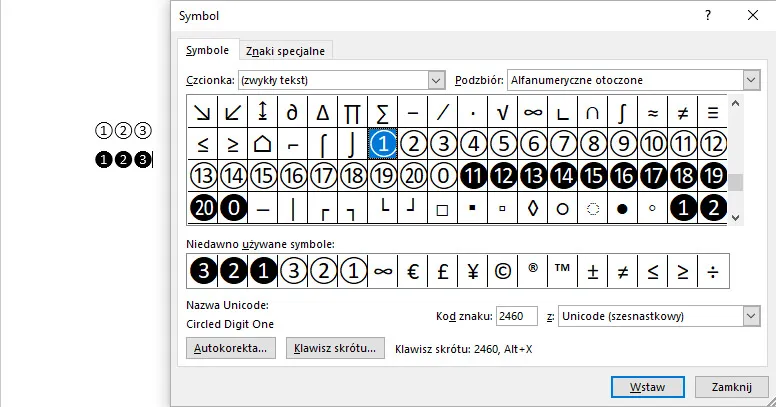Screen dimensions: 776x407
Task: Click the not-equal sign in the grid
Action: (683, 112)
